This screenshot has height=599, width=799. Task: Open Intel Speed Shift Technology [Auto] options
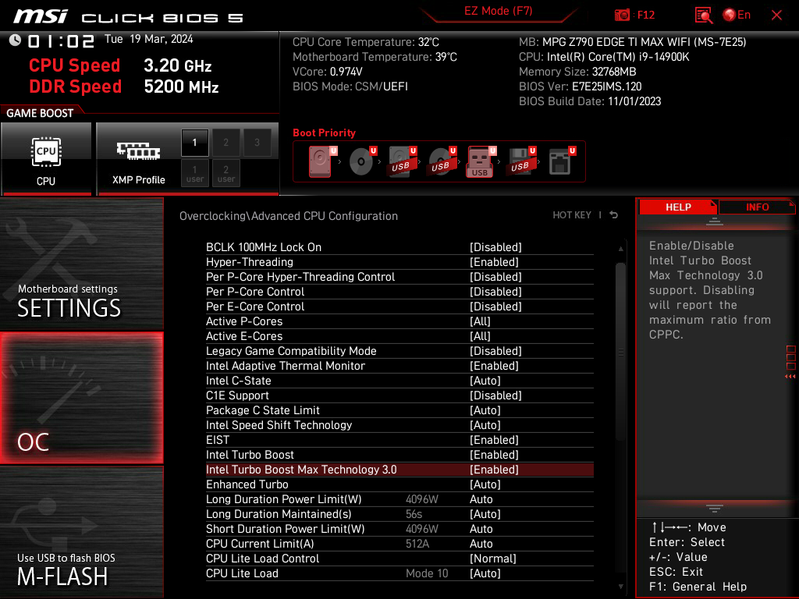(485, 425)
